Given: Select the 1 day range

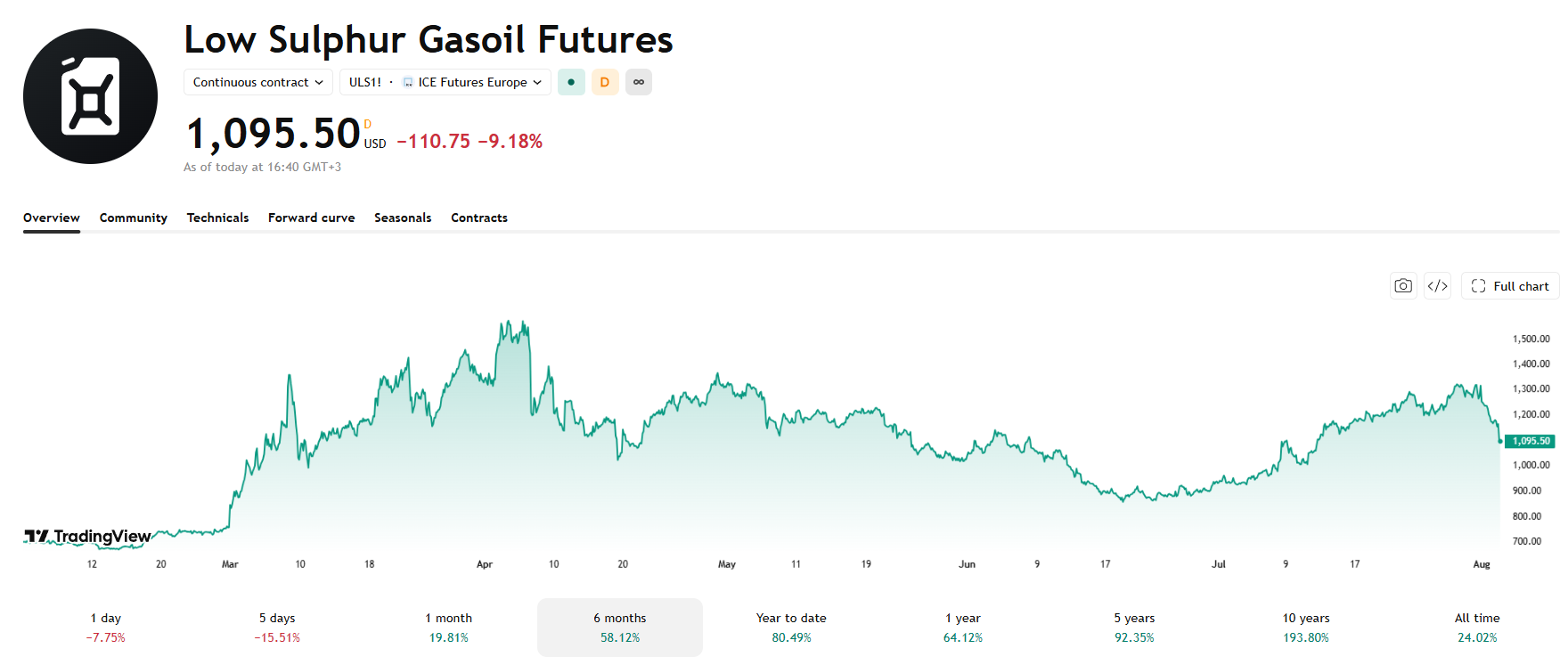Looking at the screenshot, I should [x=105, y=628].
